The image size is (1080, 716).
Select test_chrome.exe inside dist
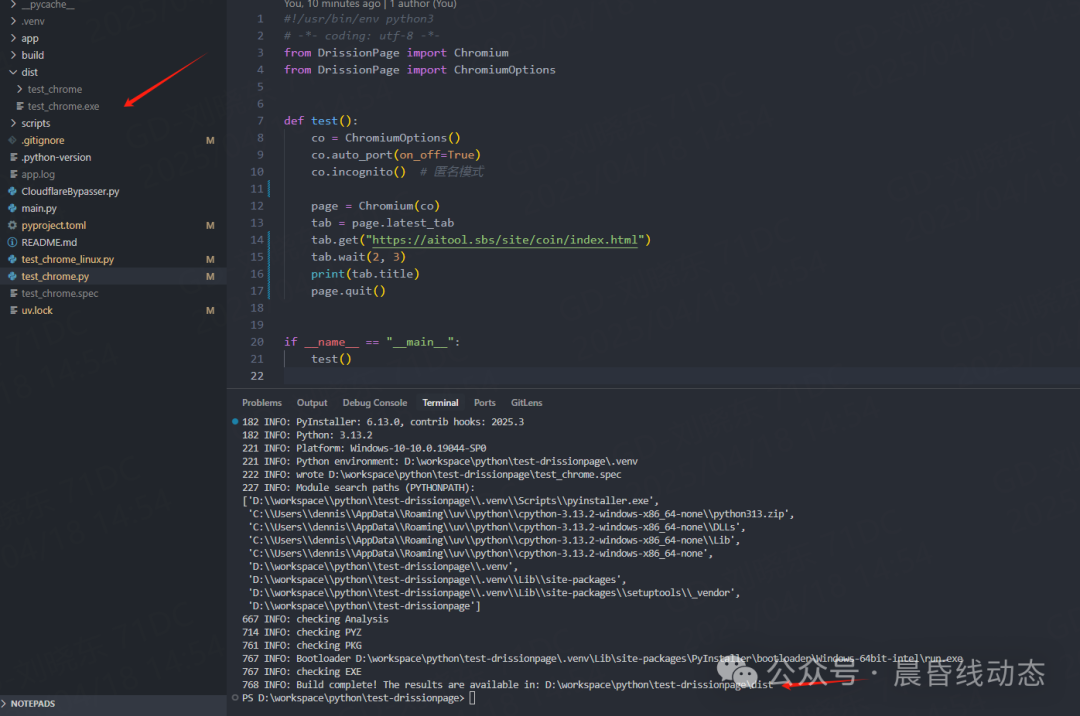63,106
